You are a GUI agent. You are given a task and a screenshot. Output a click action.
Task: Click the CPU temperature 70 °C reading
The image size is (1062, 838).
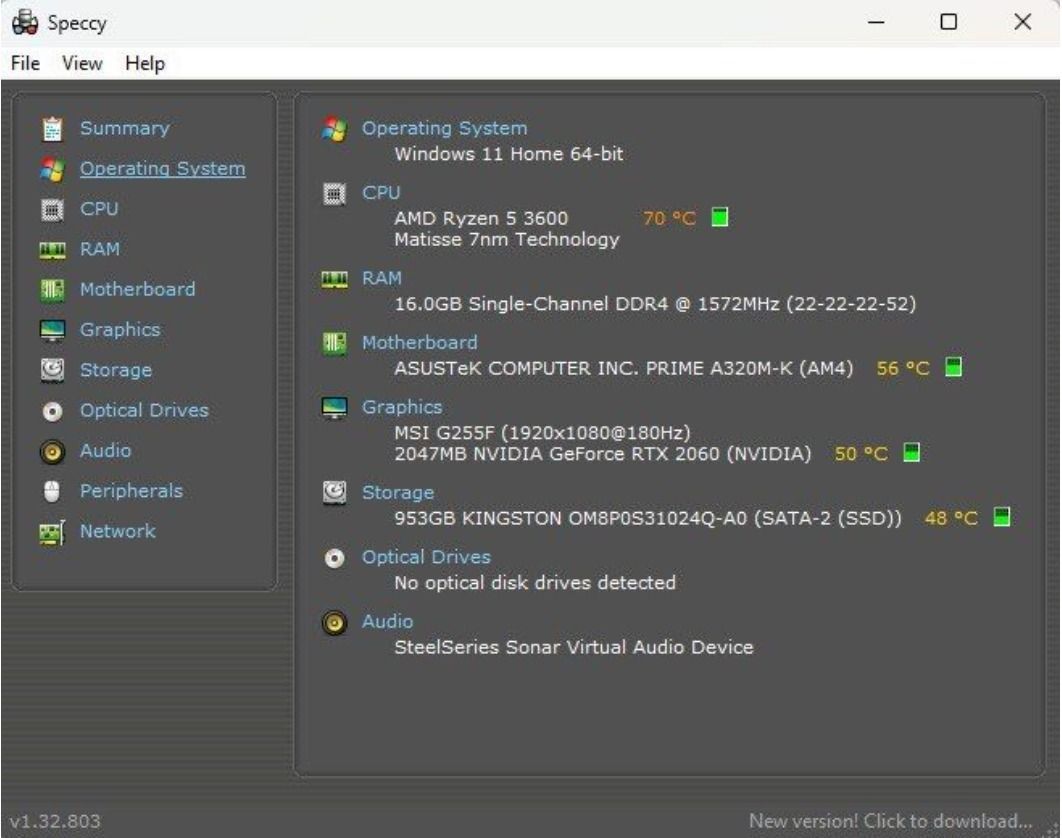pos(669,218)
